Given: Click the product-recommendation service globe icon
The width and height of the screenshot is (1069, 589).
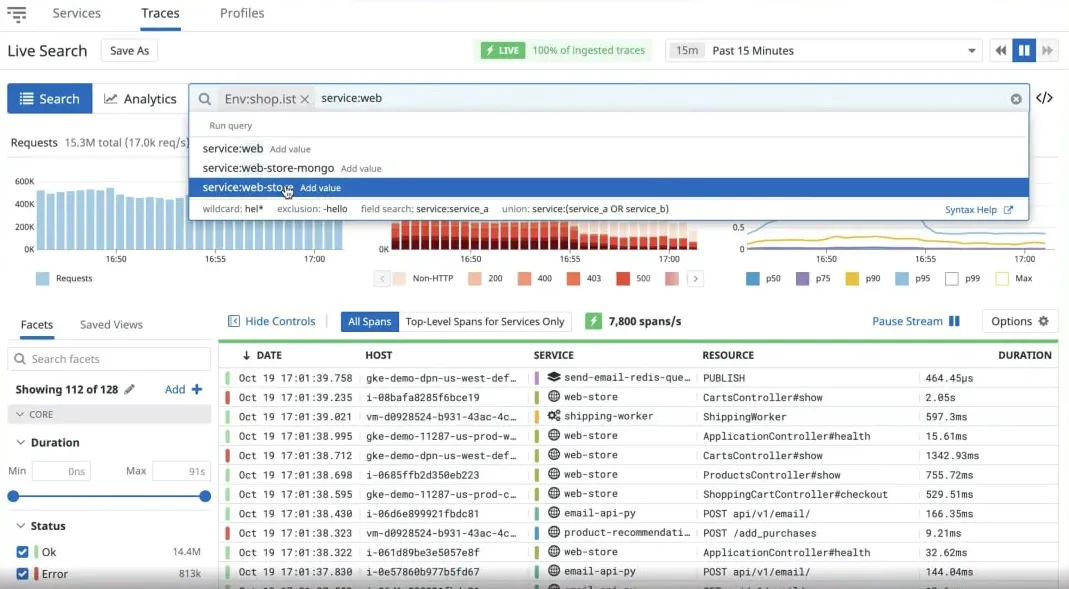Looking at the screenshot, I should point(554,532).
